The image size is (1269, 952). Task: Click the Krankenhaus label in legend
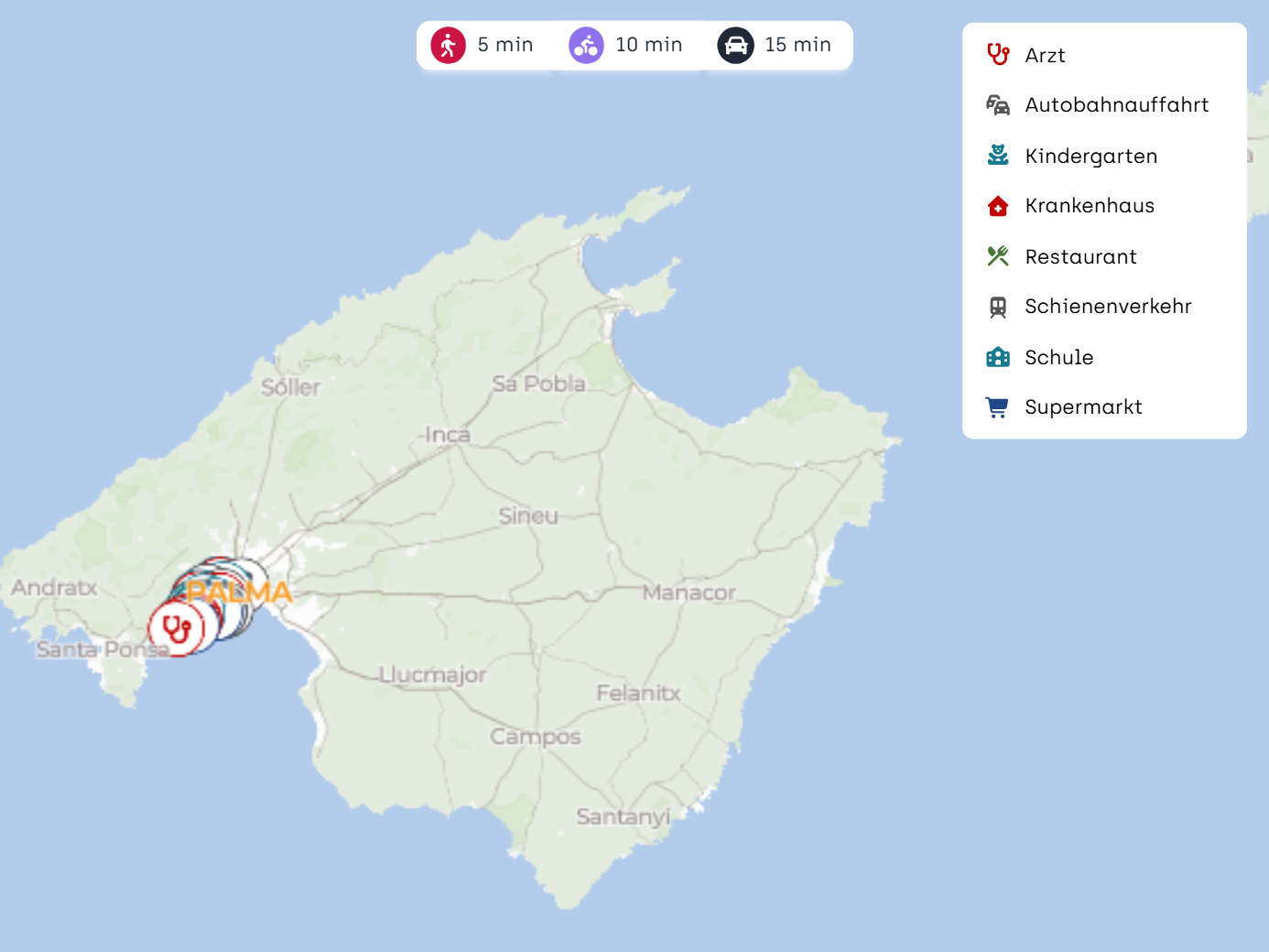pos(1090,206)
